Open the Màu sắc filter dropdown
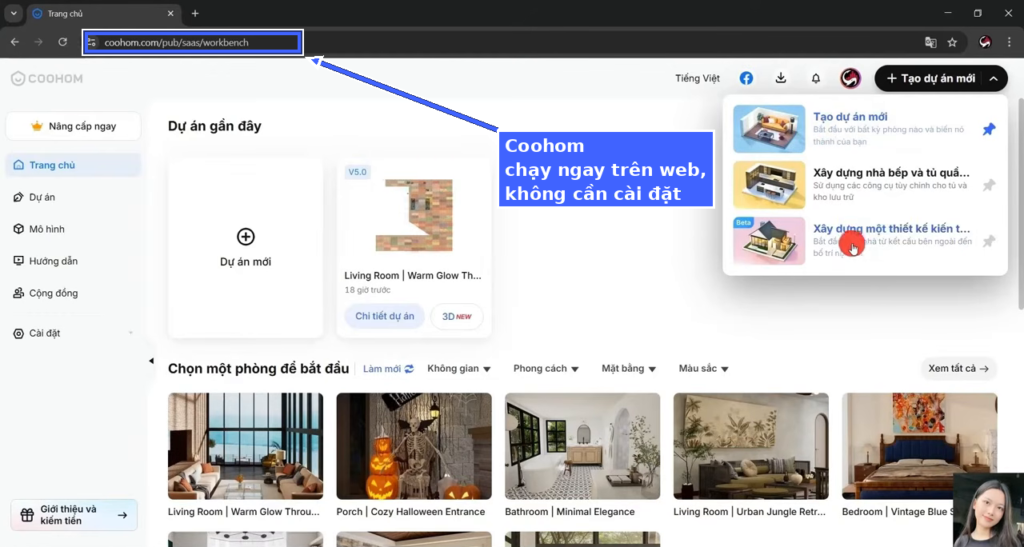 [x=703, y=369]
